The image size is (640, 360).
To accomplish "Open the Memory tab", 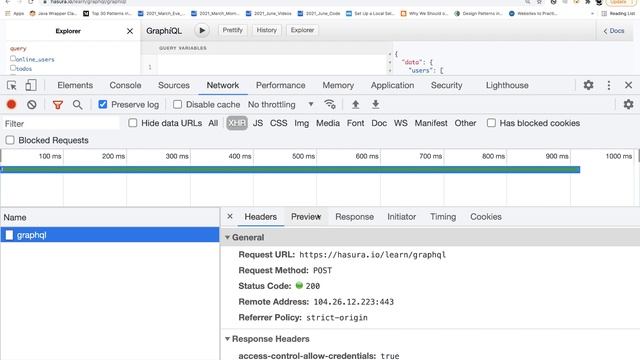I will [x=338, y=85].
